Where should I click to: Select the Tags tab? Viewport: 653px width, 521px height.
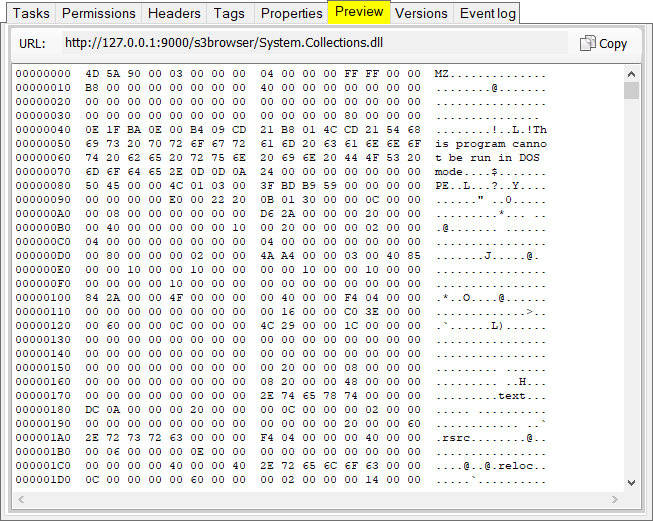(x=229, y=14)
